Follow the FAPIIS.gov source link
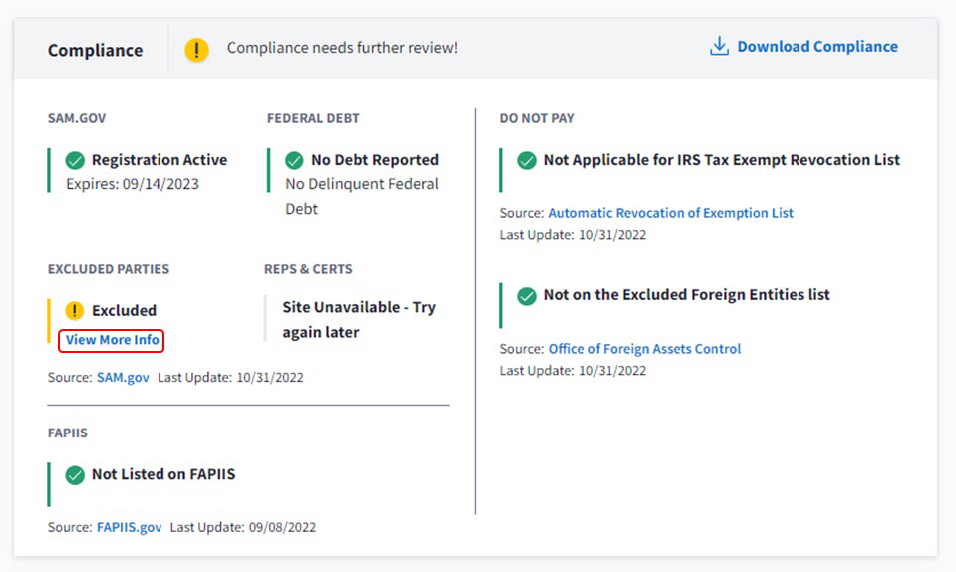Screen dimensions: 956x572 (x=129, y=527)
